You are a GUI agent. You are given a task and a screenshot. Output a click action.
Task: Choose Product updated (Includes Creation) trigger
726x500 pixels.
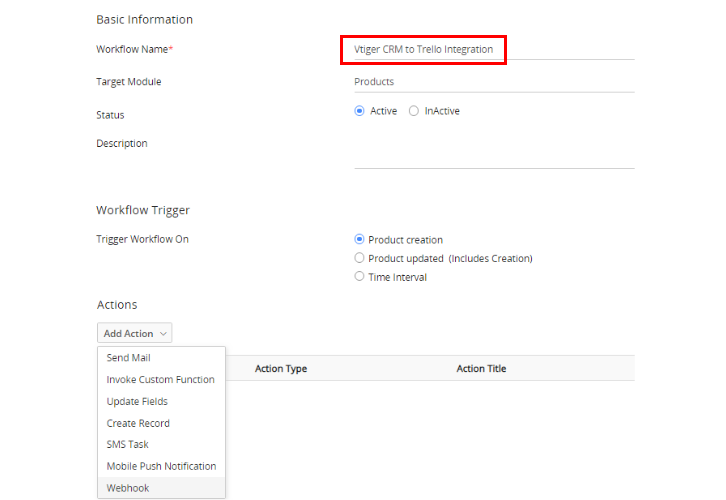coord(359,258)
